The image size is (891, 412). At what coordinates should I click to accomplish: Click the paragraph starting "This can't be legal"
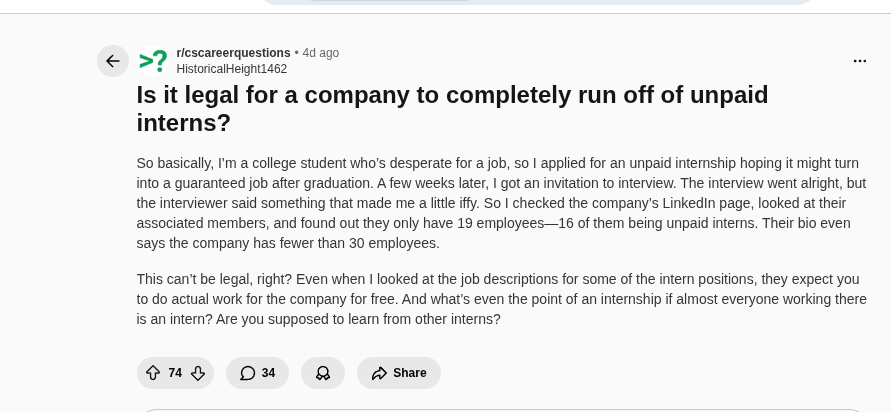[501, 299]
